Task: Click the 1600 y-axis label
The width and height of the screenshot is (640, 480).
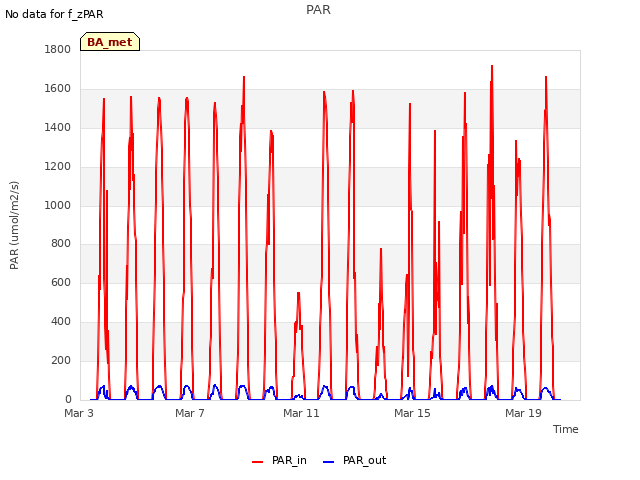Action: [x=58, y=89]
